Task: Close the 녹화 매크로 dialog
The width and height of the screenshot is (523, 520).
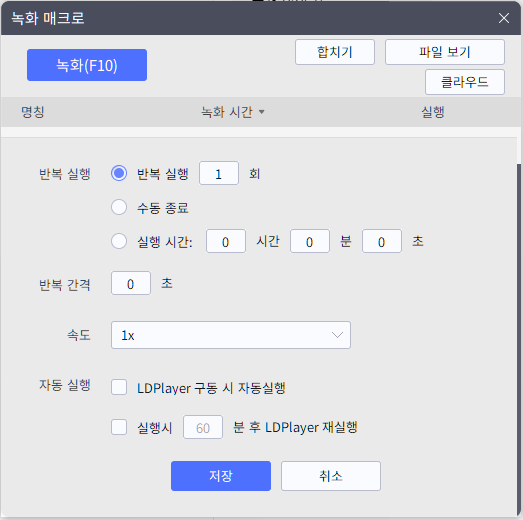Action: pos(504,18)
